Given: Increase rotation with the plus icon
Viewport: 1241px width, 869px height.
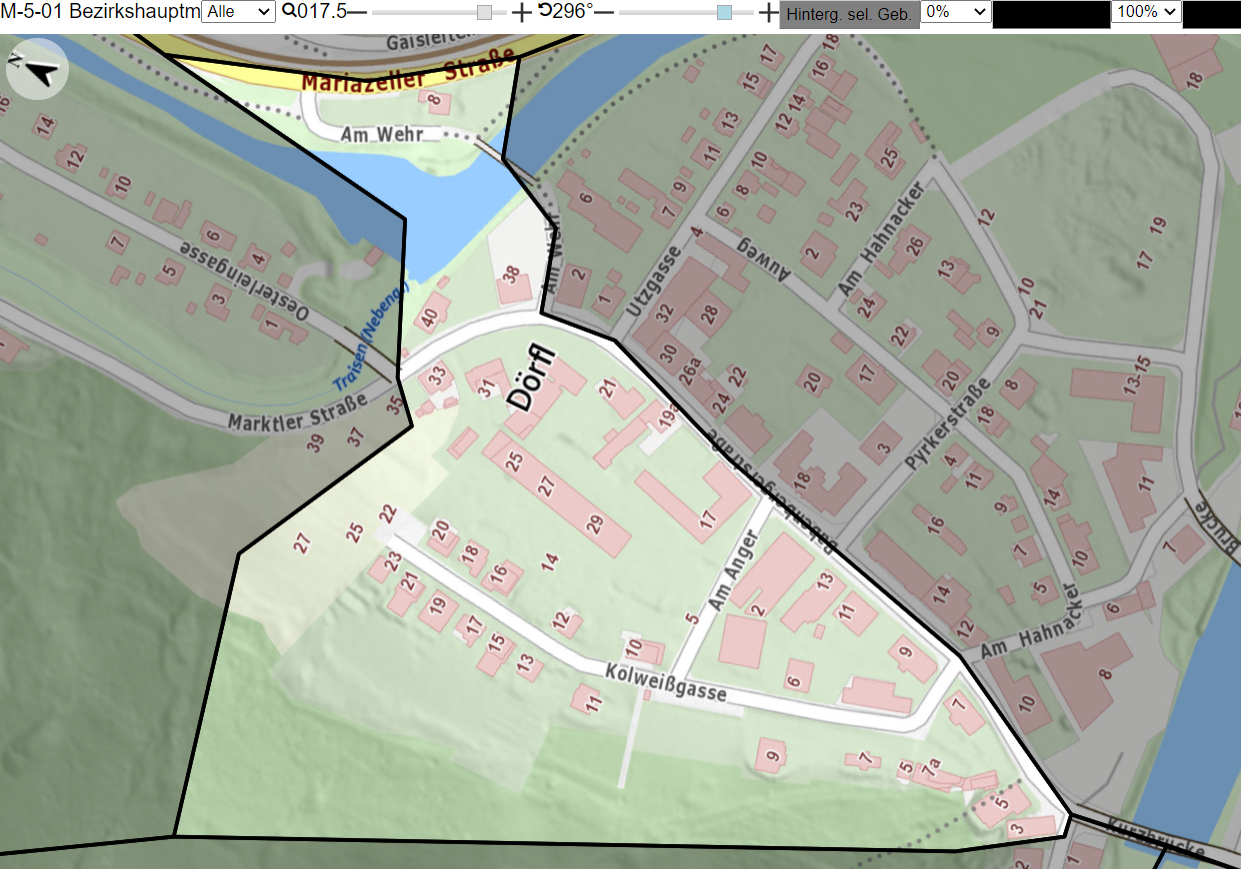Looking at the screenshot, I should click(x=768, y=12).
